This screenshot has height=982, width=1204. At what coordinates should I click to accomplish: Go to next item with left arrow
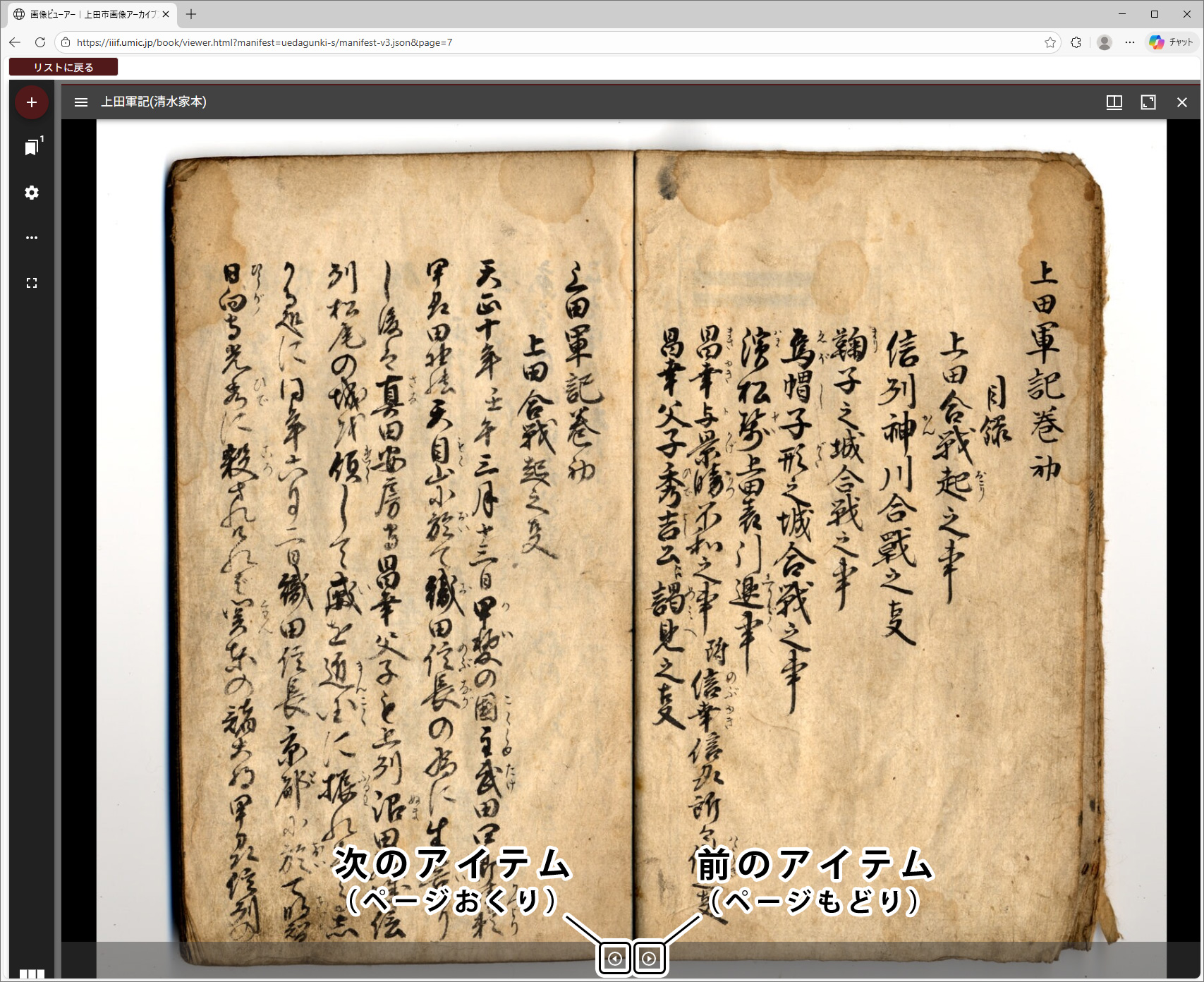615,958
